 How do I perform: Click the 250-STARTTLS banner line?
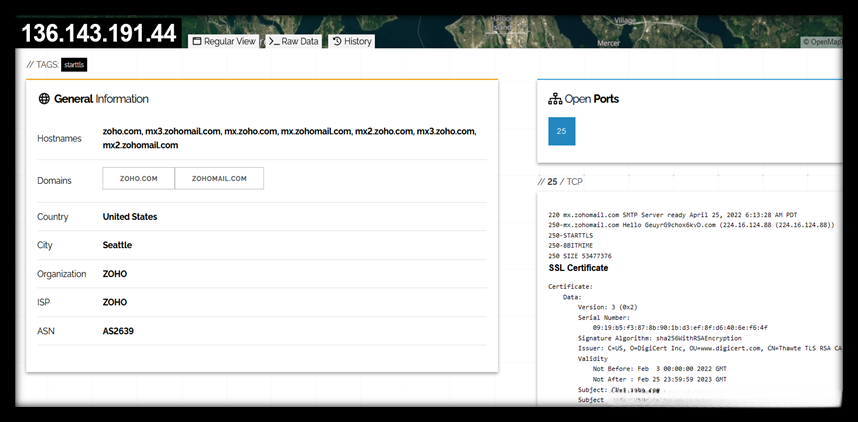point(570,235)
